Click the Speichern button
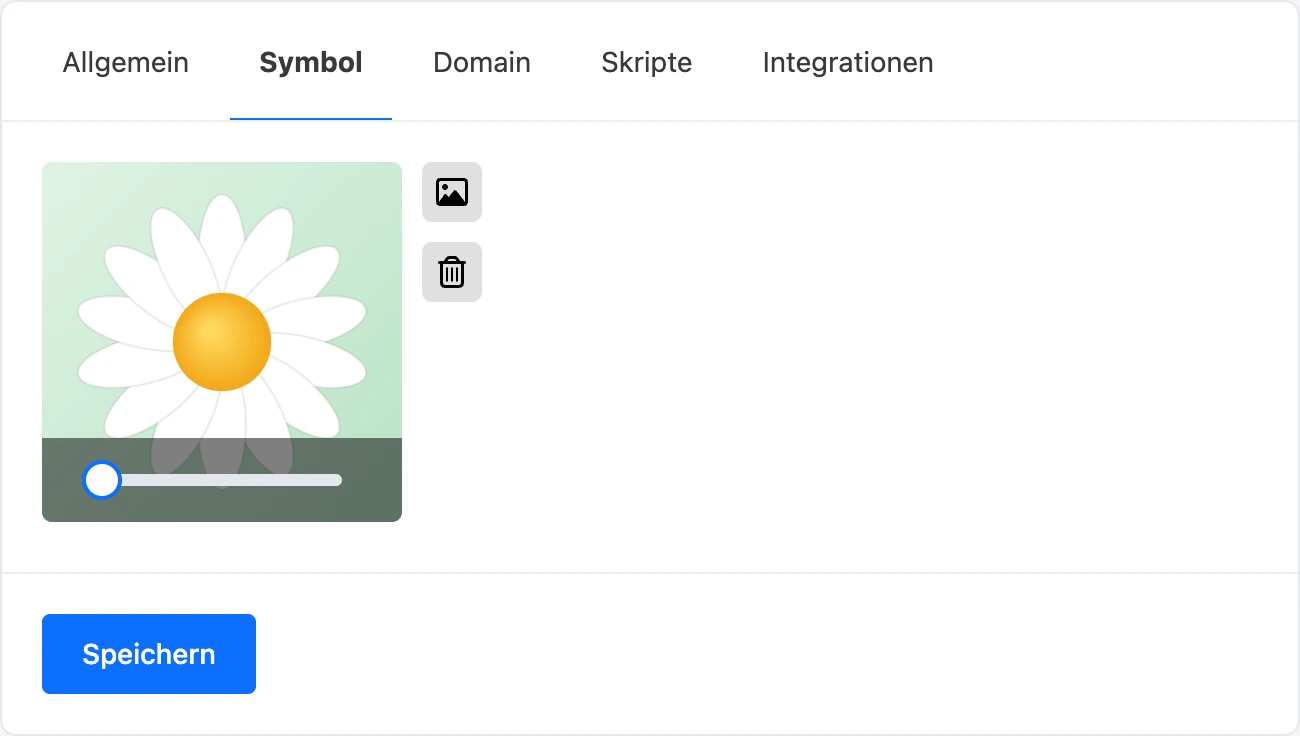This screenshot has height=736, width=1300. pos(149,654)
